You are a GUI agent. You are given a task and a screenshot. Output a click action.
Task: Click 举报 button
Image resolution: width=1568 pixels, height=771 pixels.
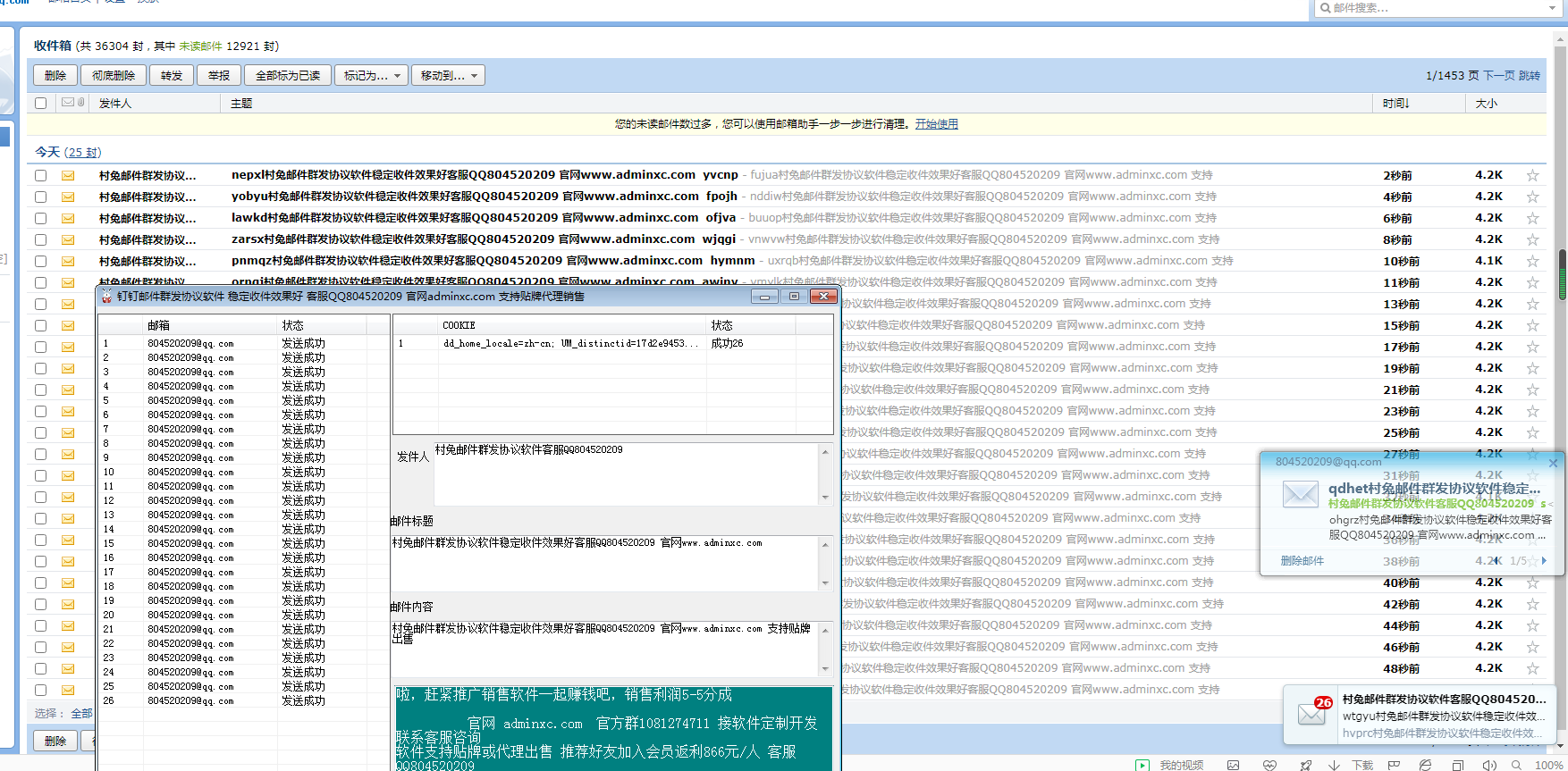point(219,76)
